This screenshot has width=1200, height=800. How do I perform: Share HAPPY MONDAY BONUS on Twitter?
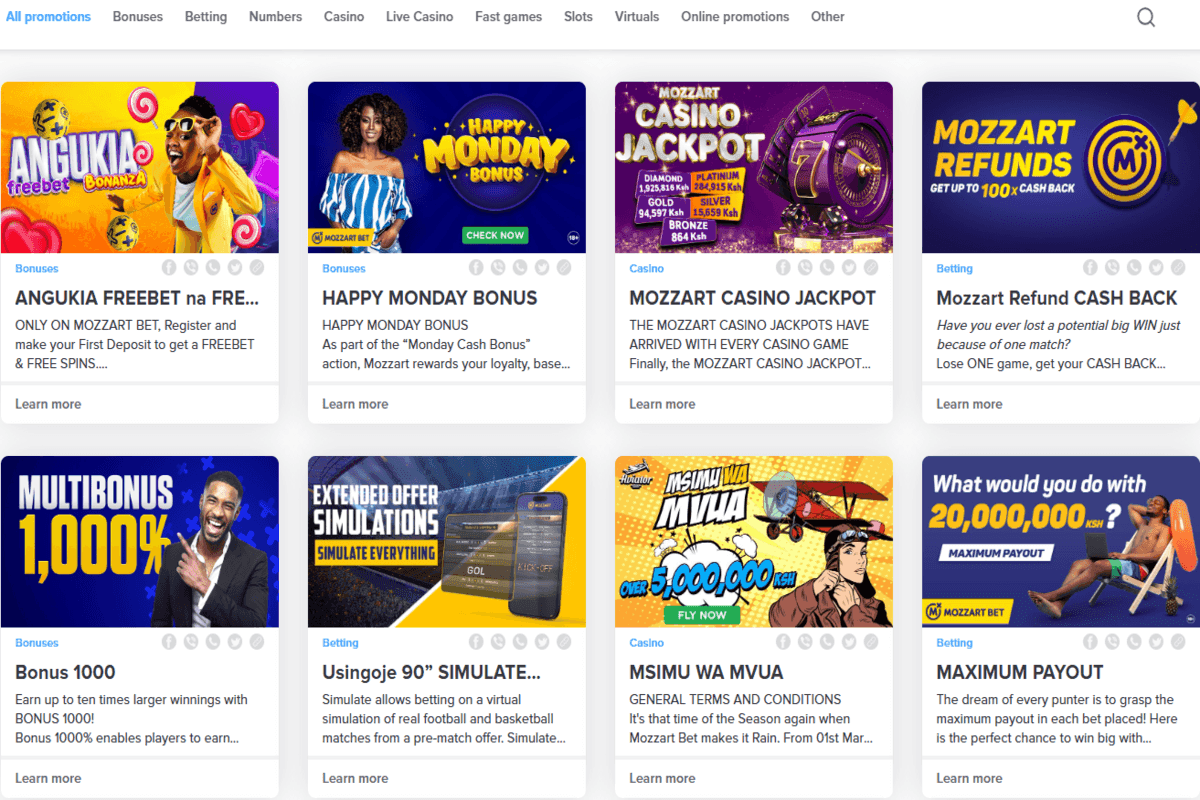(541, 268)
